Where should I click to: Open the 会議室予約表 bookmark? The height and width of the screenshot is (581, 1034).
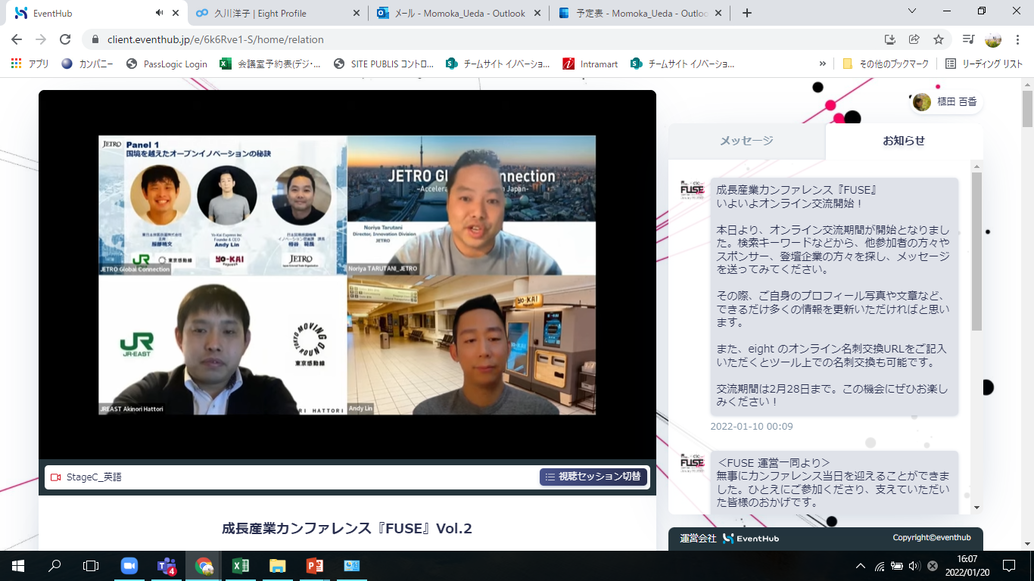coord(270,64)
